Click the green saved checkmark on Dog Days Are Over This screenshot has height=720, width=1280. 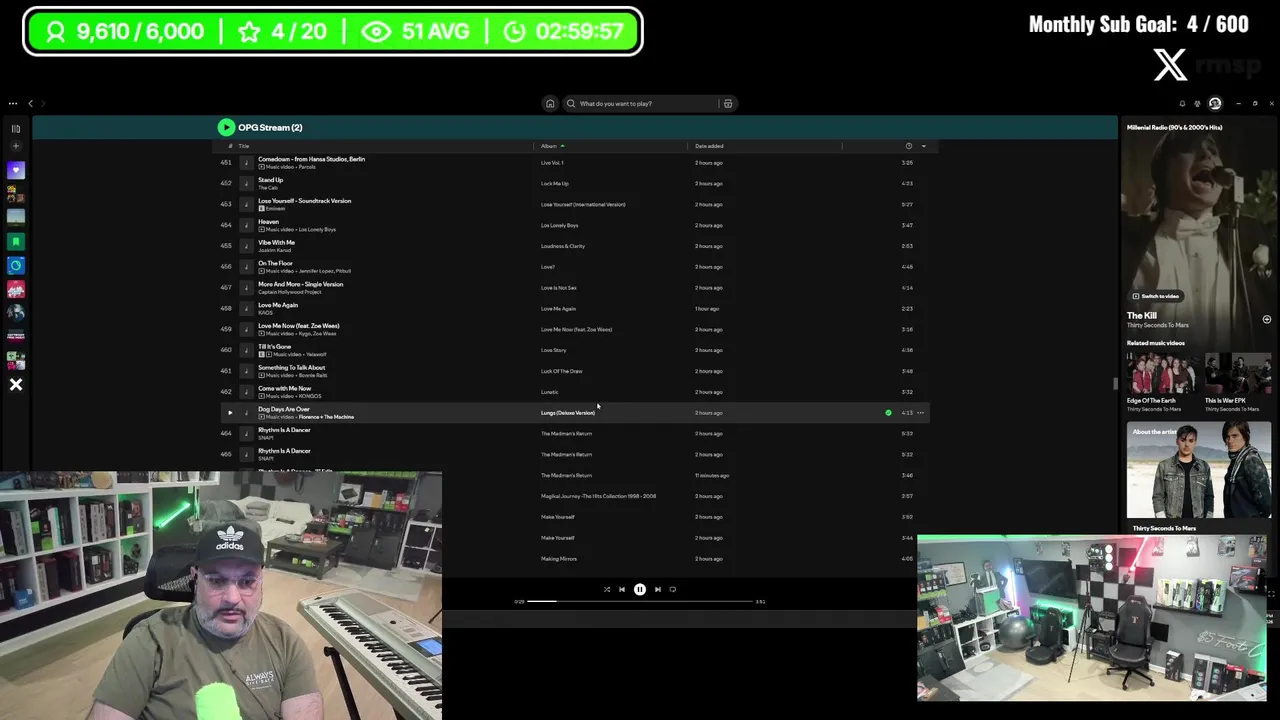tap(888, 412)
